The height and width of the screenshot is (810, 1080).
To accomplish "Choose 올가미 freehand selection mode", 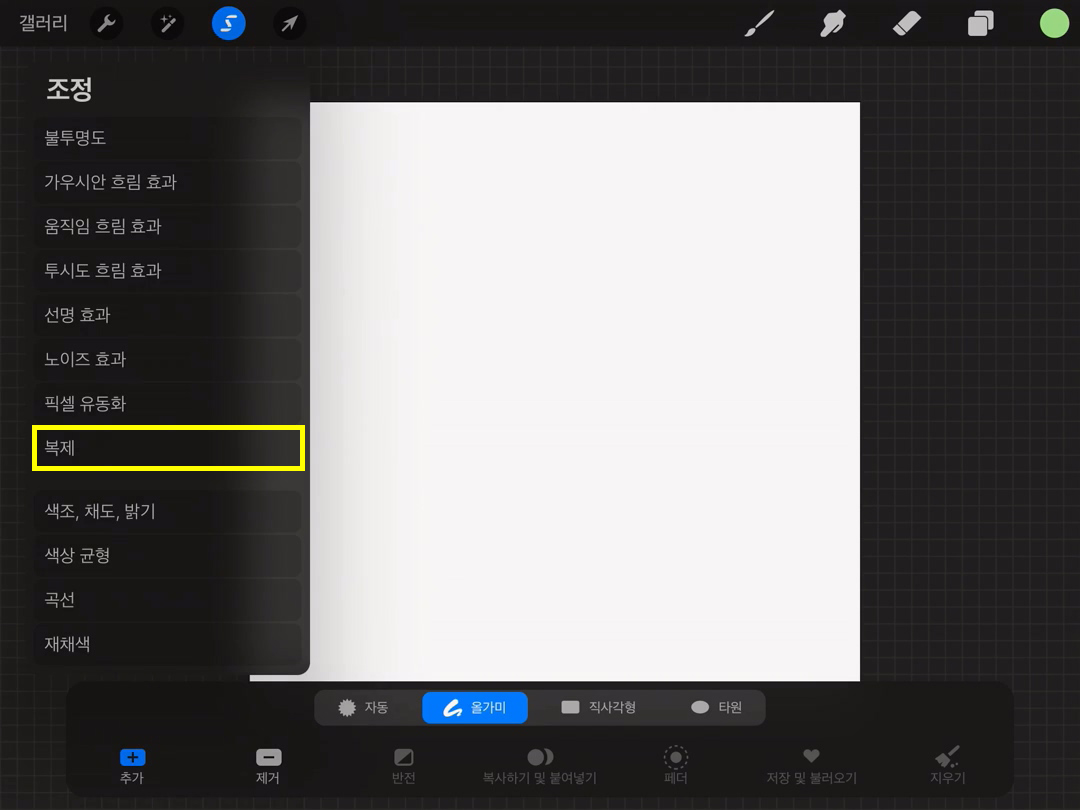I will 475,707.
